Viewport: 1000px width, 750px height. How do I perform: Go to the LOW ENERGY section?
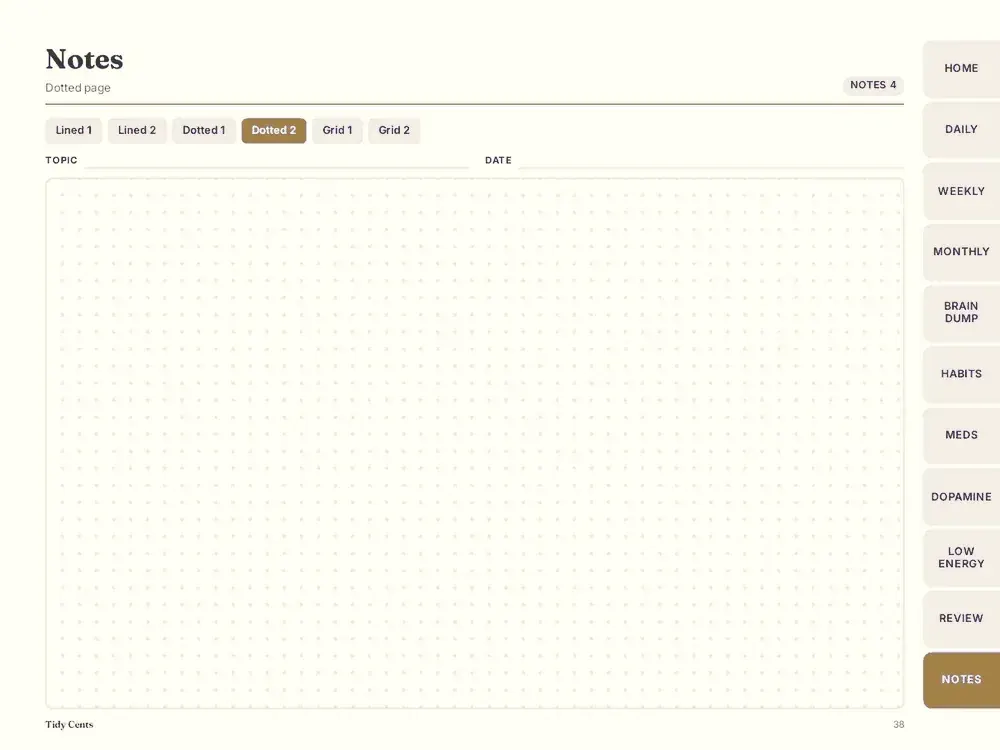[x=961, y=557]
